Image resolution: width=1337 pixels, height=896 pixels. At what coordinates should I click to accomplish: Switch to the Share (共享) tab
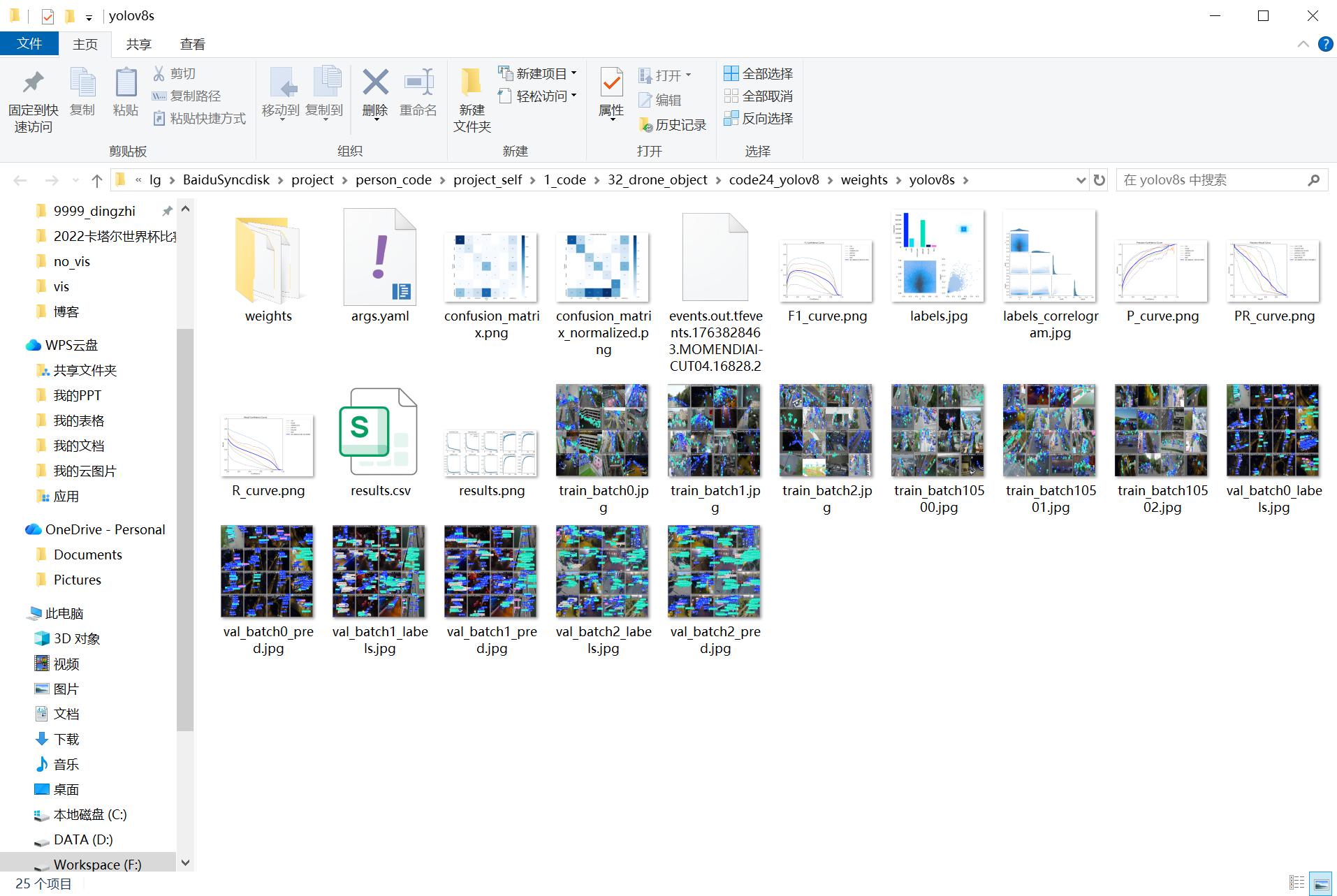(x=138, y=44)
